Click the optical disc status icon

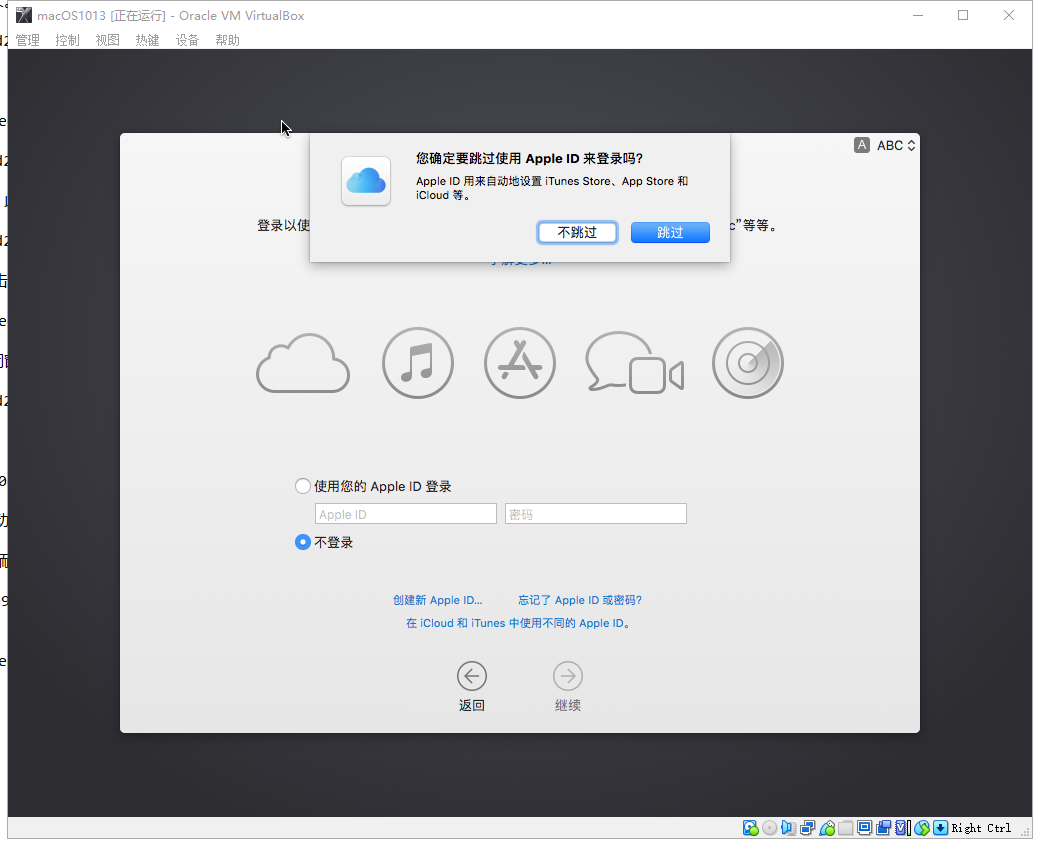(x=769, y=828)
